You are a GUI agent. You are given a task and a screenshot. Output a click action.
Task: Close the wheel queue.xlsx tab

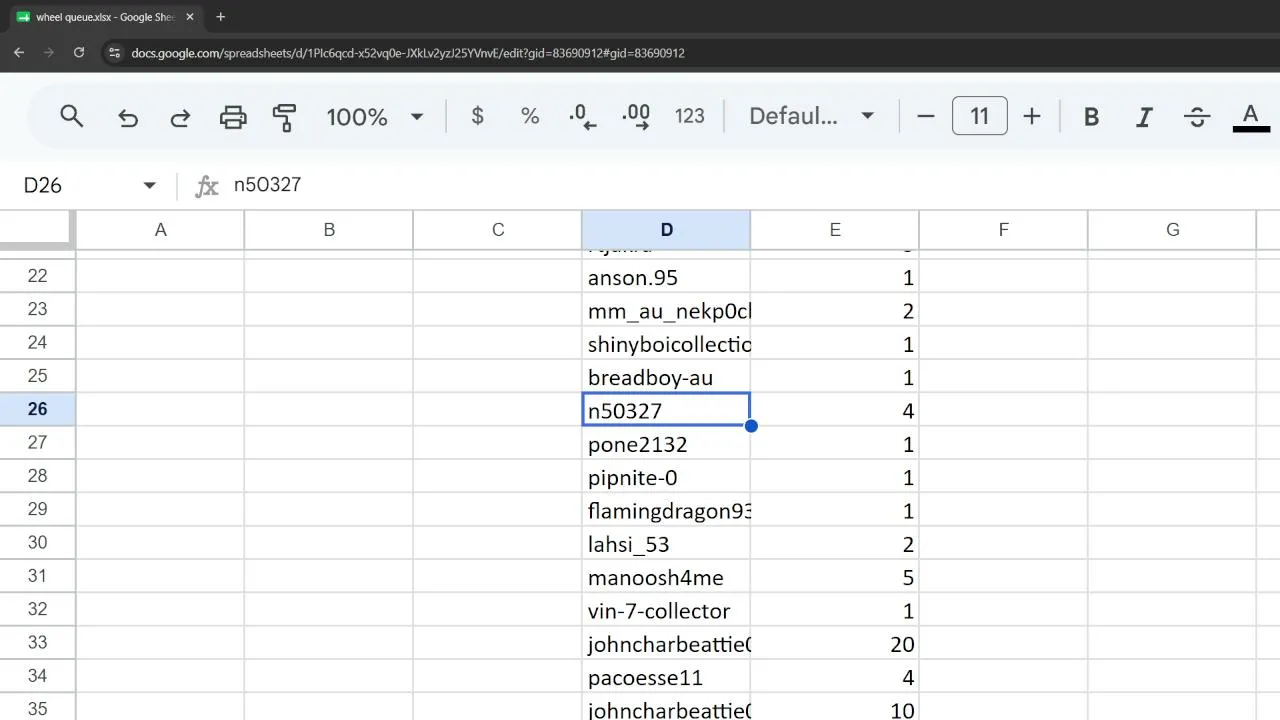190,17
